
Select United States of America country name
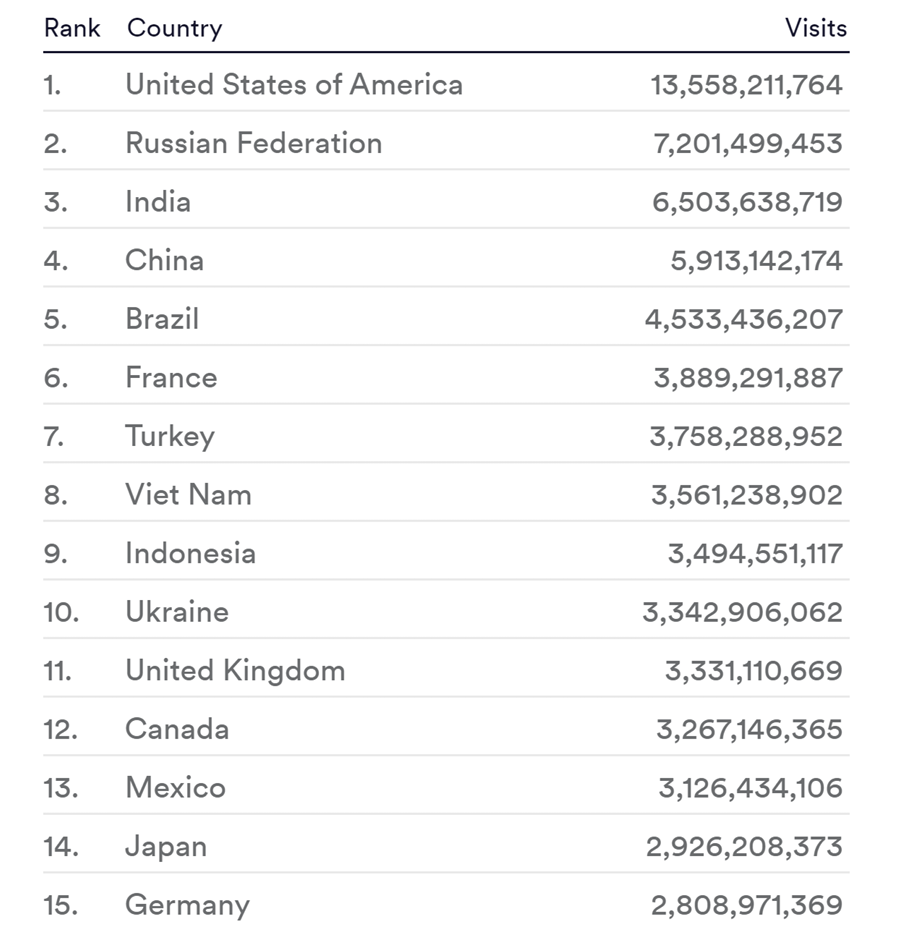293,85
